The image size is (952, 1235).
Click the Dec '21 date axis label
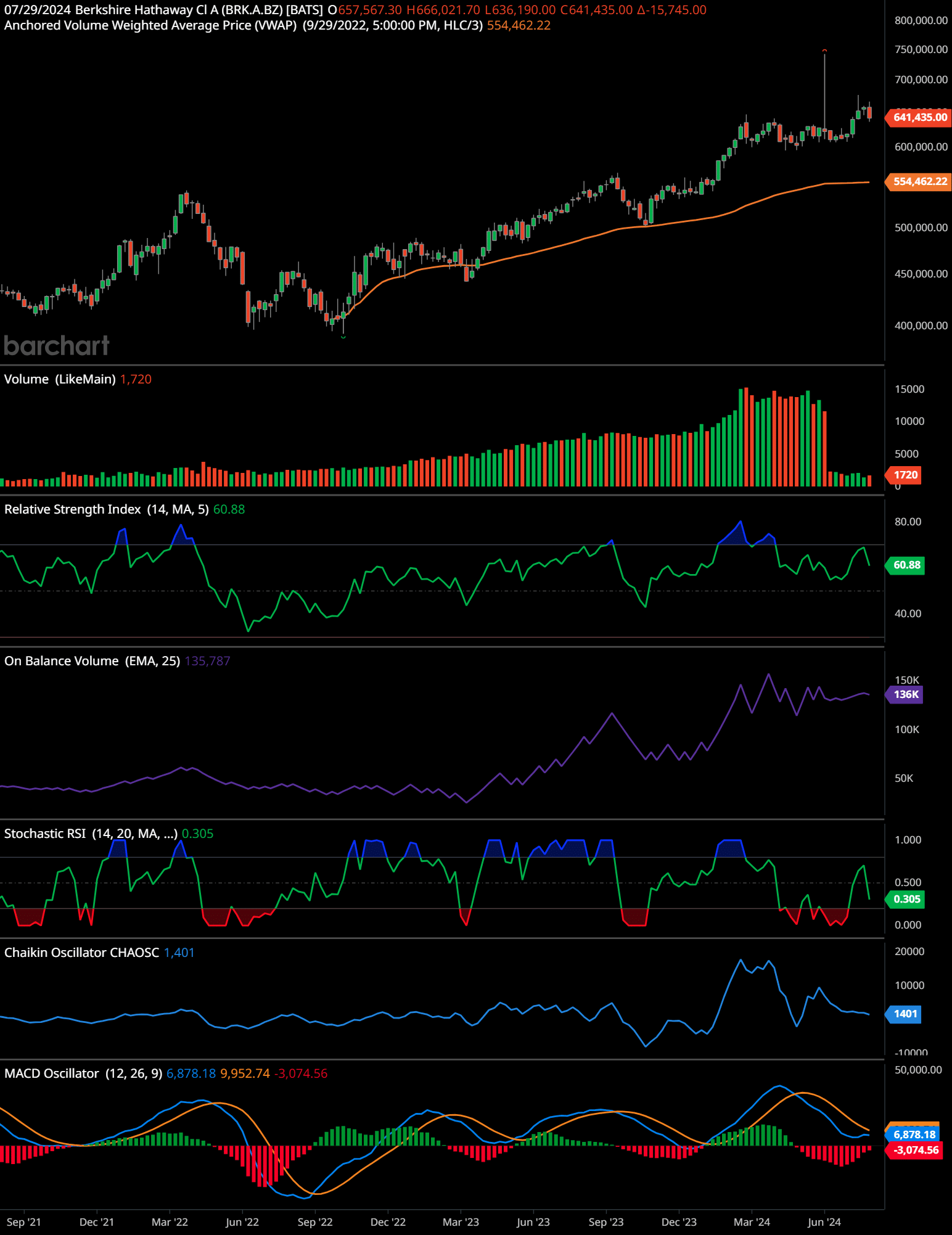(97, 1222)
